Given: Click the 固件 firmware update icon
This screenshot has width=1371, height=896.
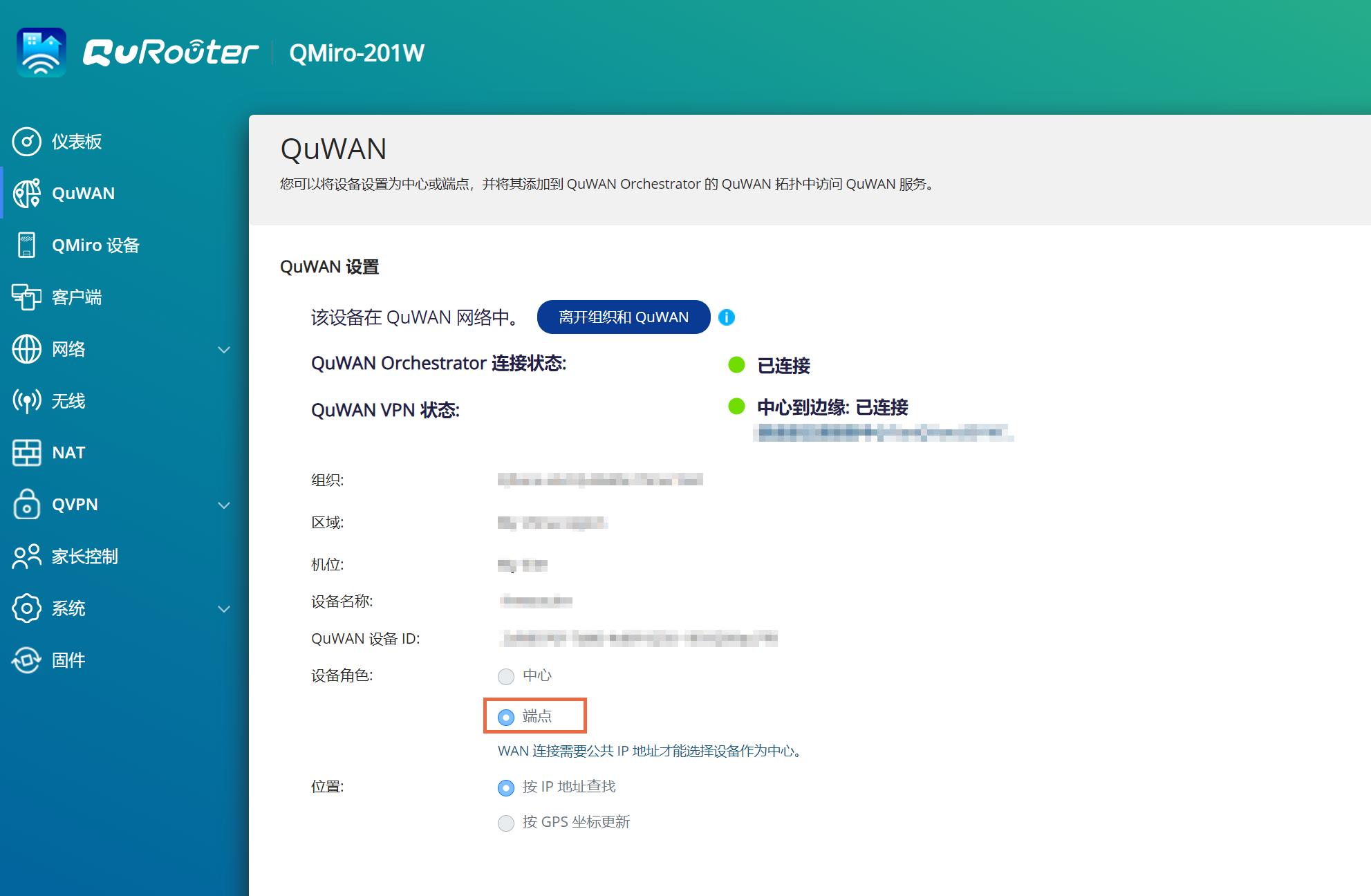Looking at the screenshot, I should coord(26,660).
